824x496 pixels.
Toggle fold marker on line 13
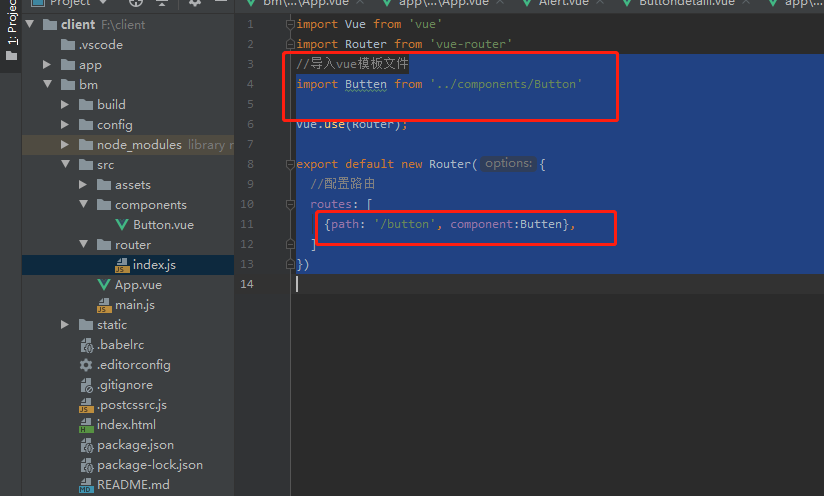[290, 264]
